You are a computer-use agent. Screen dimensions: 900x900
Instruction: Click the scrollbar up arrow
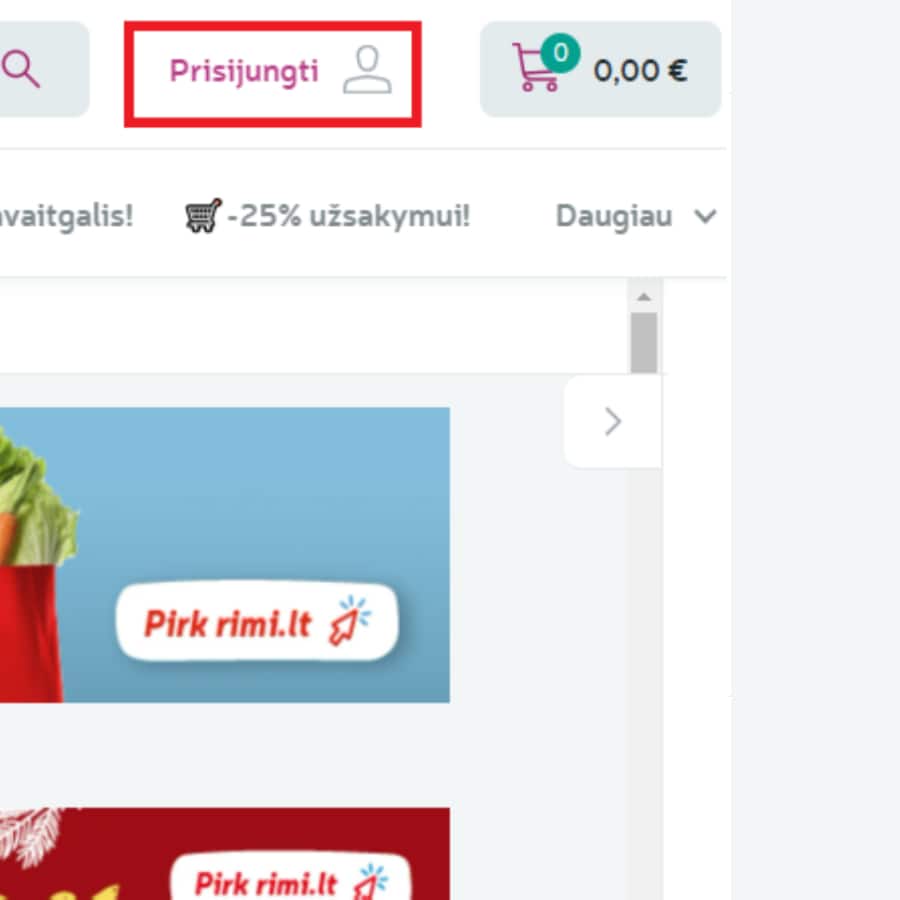click(644, 297)
